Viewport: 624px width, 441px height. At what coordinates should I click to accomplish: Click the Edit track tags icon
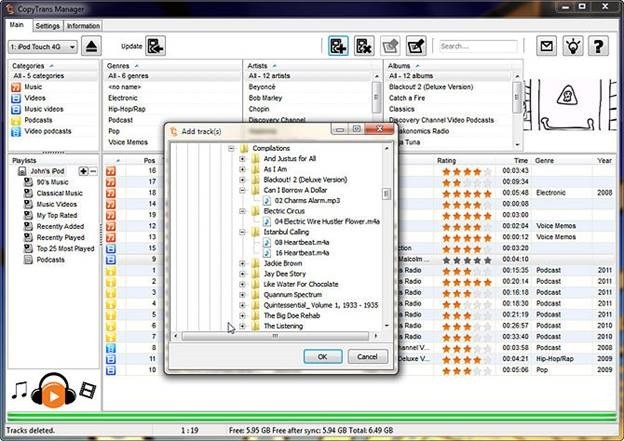(x=416, y=46)
